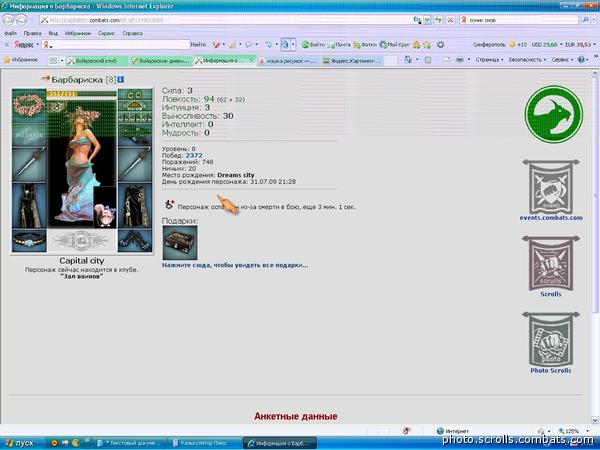Image resolution: width=600 pixels, height=450 pixels.
Task: Expand the Страница dropdown menu
Action: [489, 60]
